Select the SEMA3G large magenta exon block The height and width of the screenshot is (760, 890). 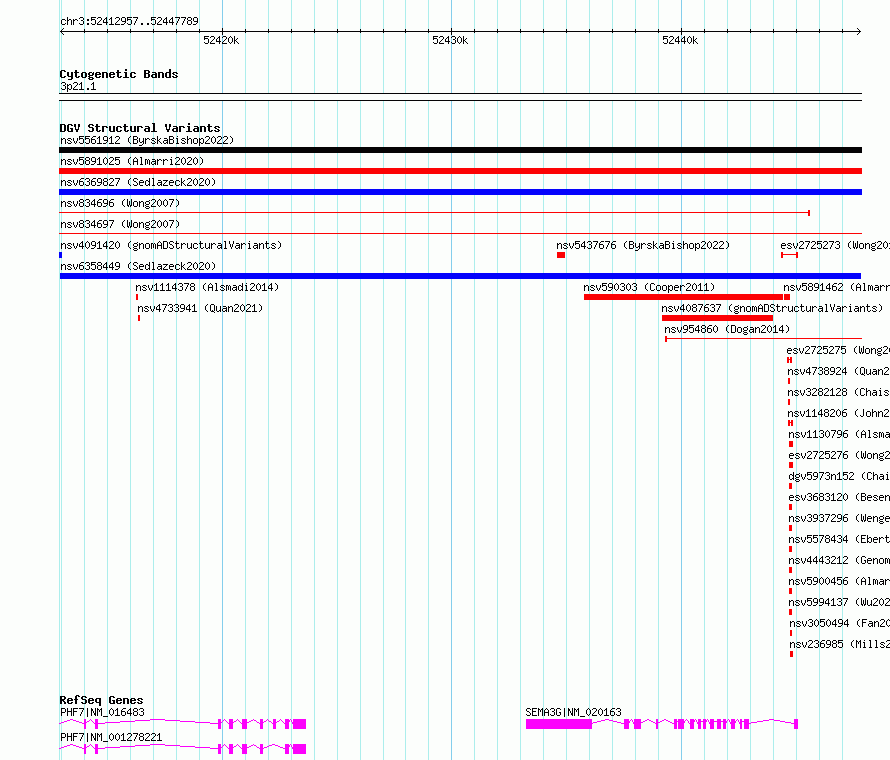point(559,724)
